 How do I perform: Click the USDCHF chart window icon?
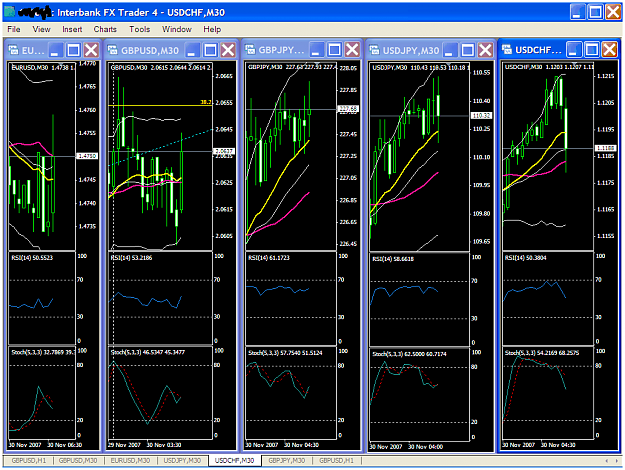click(507, 50)
